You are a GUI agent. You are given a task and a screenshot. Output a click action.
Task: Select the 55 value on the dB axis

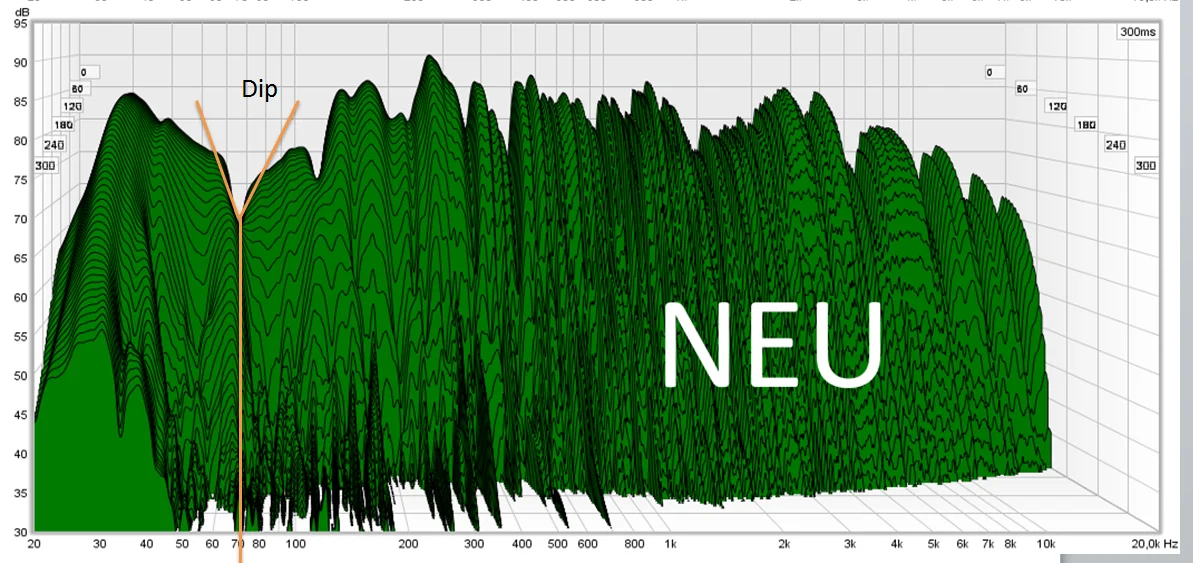coord(21,336)
